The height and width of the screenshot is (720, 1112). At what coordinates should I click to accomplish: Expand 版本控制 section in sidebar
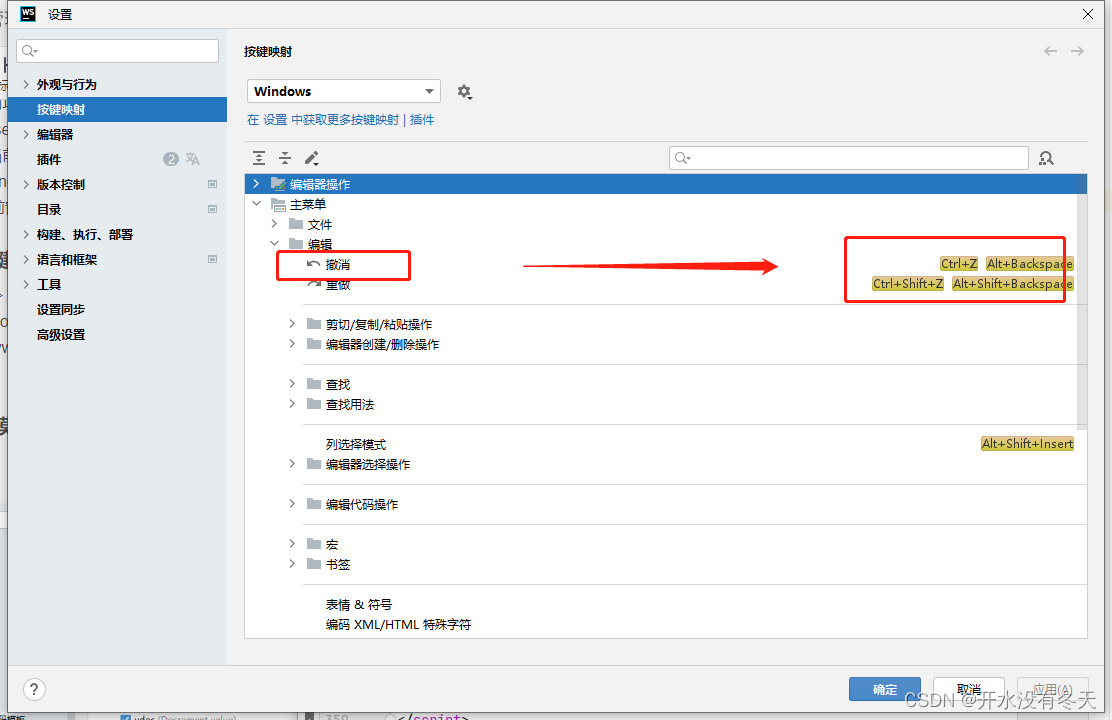pos(26,184)
